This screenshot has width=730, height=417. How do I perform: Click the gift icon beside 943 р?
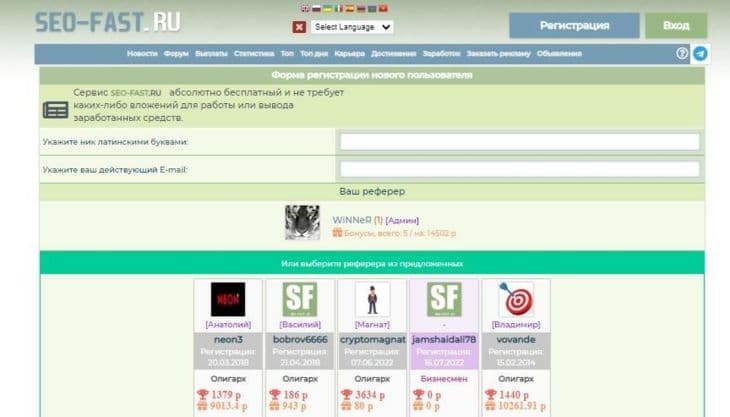coord(274,406)
